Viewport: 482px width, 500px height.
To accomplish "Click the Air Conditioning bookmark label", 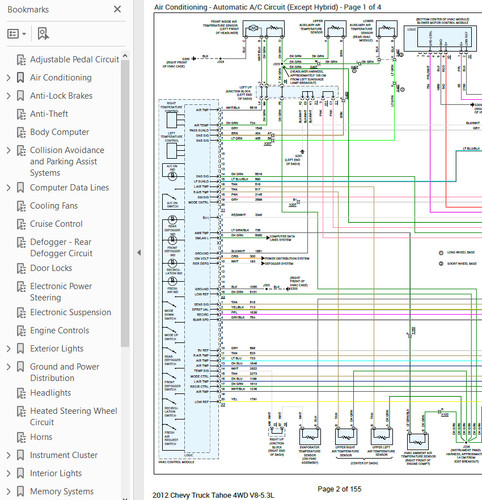I will [61, 78].
